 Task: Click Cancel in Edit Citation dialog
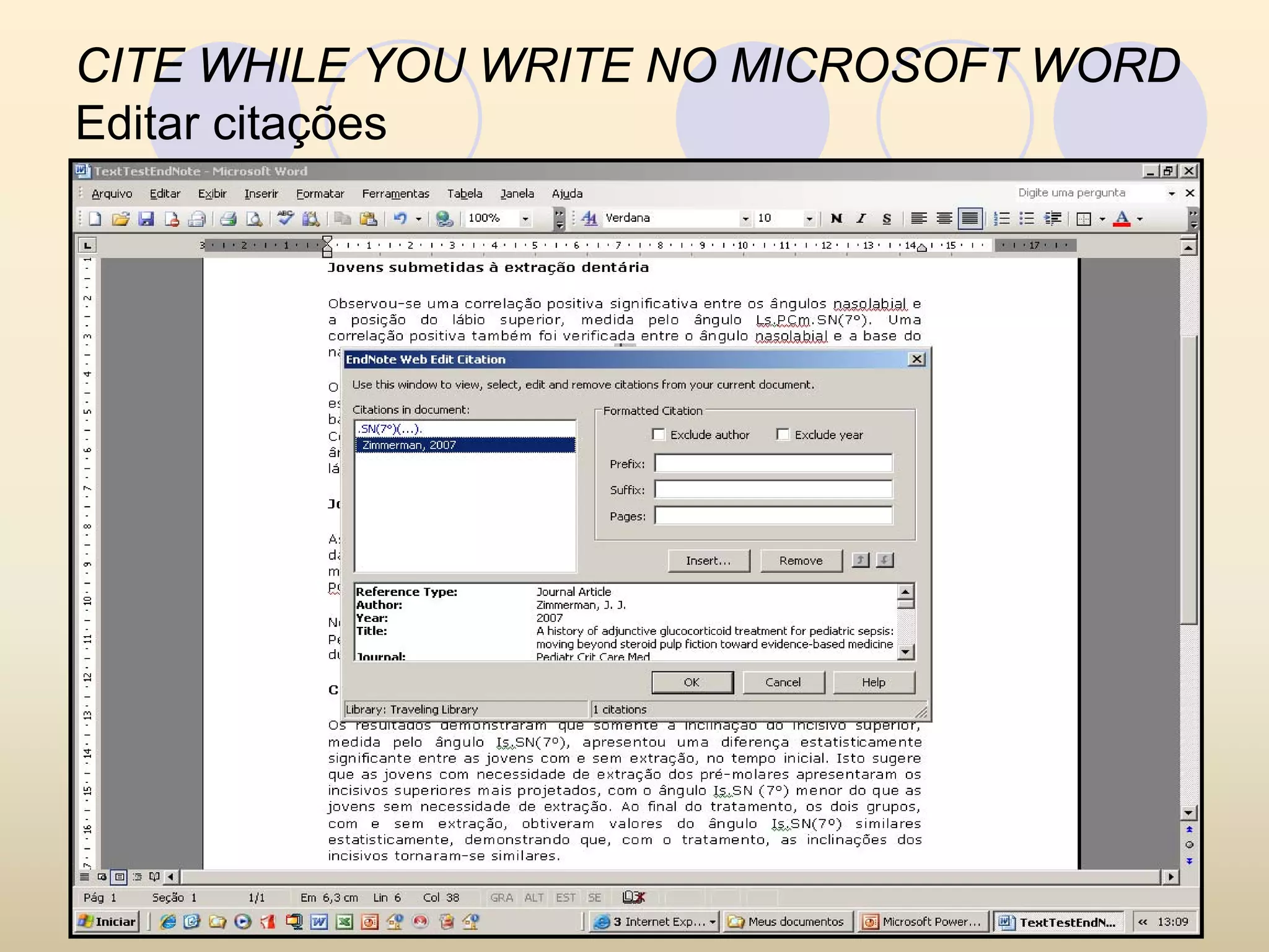click(783, 683)
